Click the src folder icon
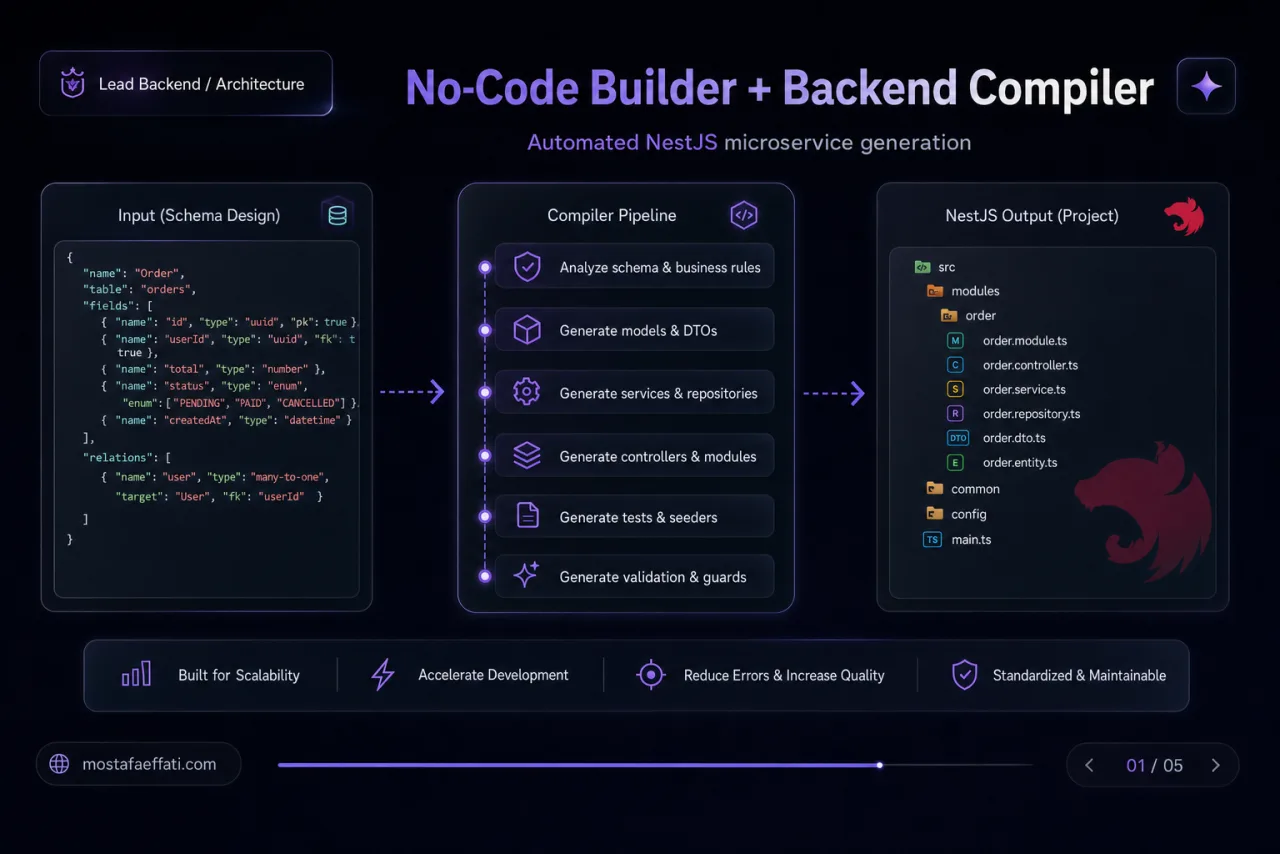 922,267
